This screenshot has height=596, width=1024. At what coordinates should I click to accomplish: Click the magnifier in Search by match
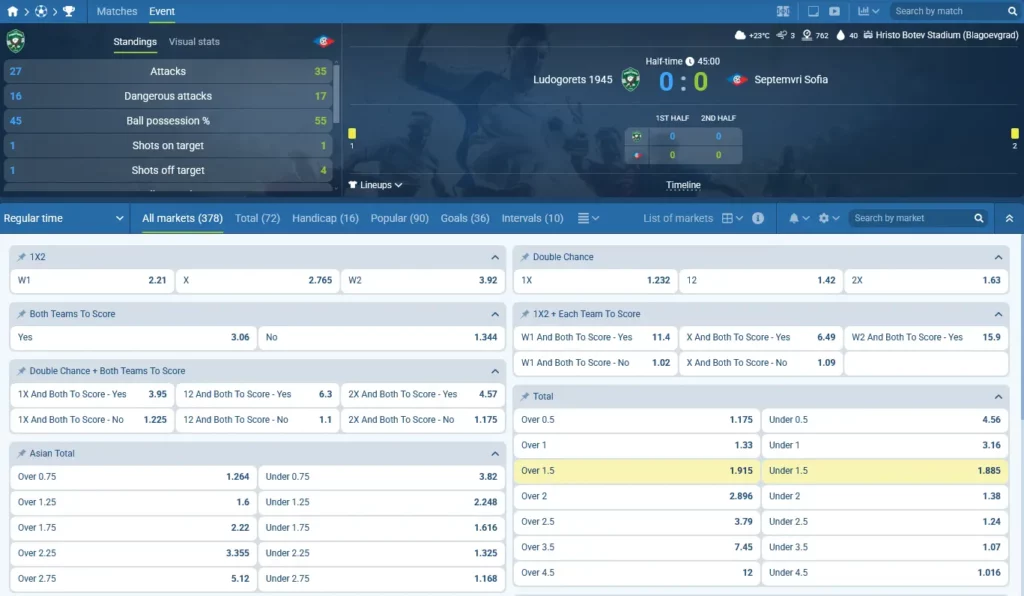(x=1012, y=11)
